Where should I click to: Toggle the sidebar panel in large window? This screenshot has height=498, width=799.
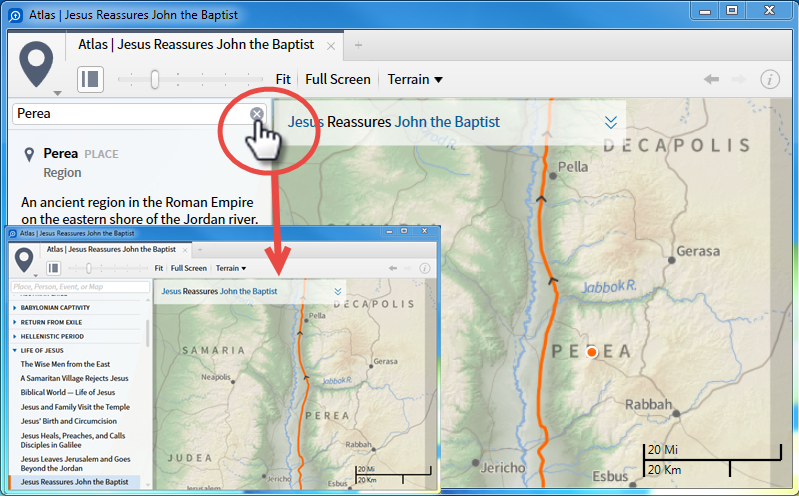pos(90,80)
